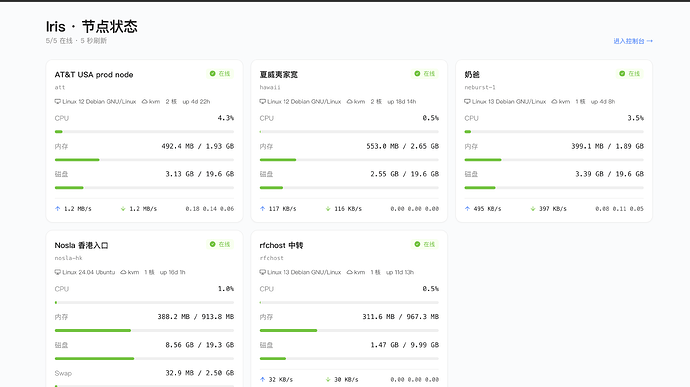Viewport: 690px width, 387px height.
Task: Click the uptime text up 11d 13h
Action: tap(400, 273)
